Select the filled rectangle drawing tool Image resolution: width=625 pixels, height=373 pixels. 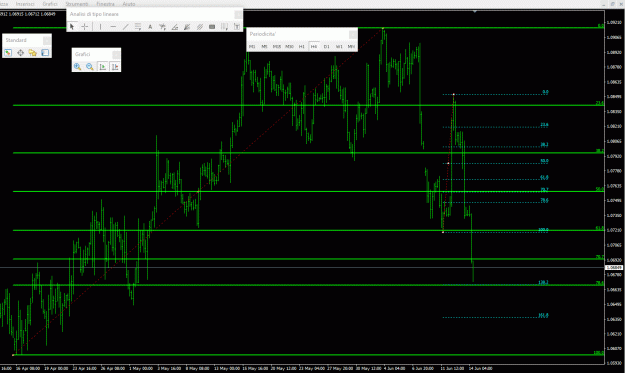[x=212, y=27]
